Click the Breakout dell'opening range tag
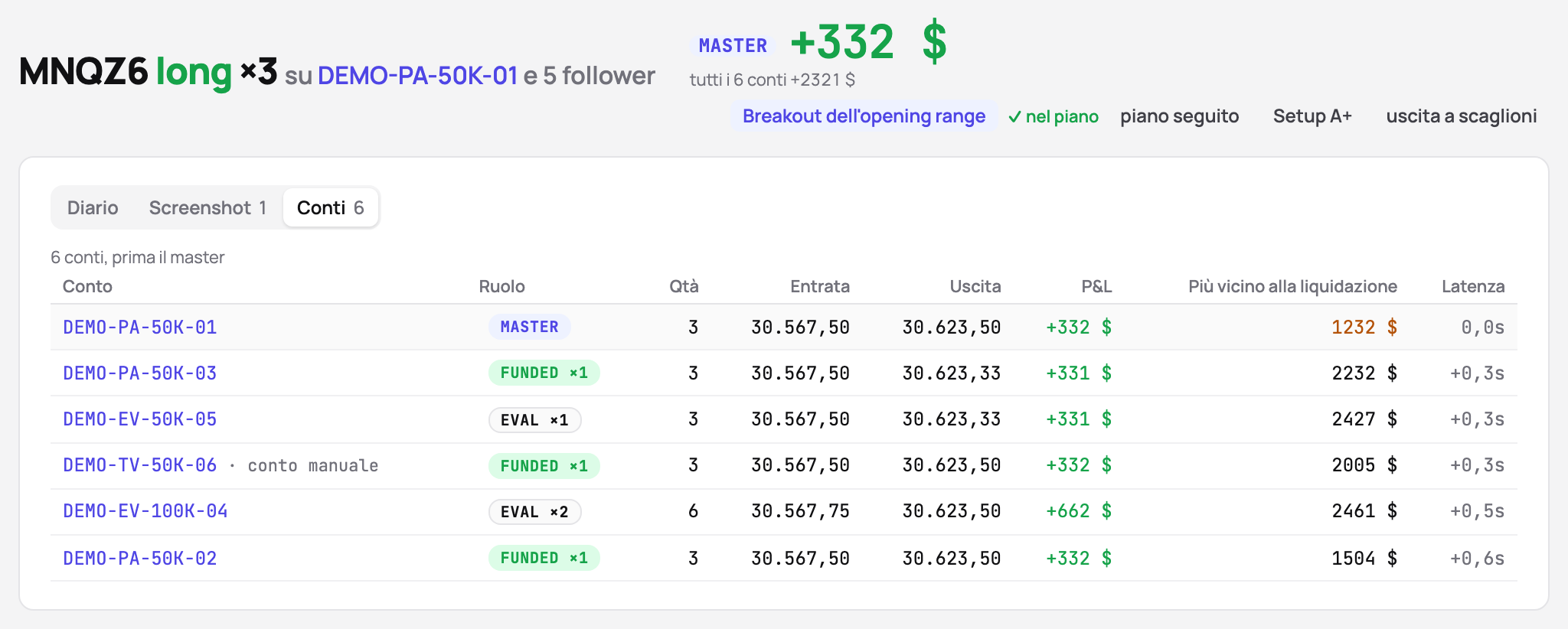Image resolution: width=1568 pixels, height=629 pixels. 864,116
